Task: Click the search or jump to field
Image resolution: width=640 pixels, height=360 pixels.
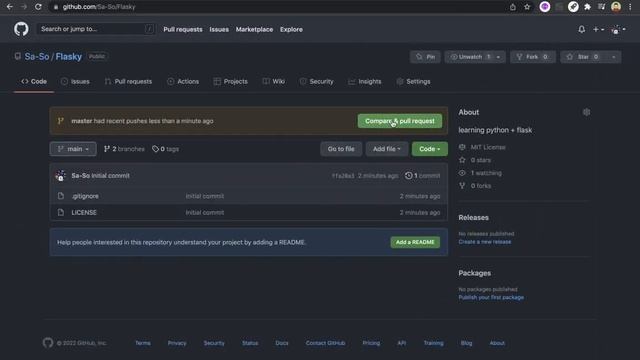Action: (96, 29)
